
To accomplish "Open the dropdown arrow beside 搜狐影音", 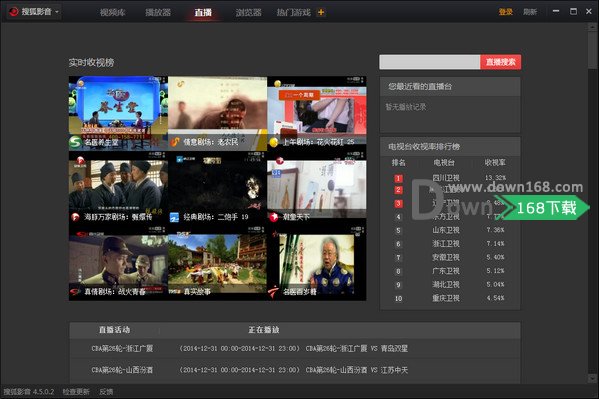I will (57, 12).
